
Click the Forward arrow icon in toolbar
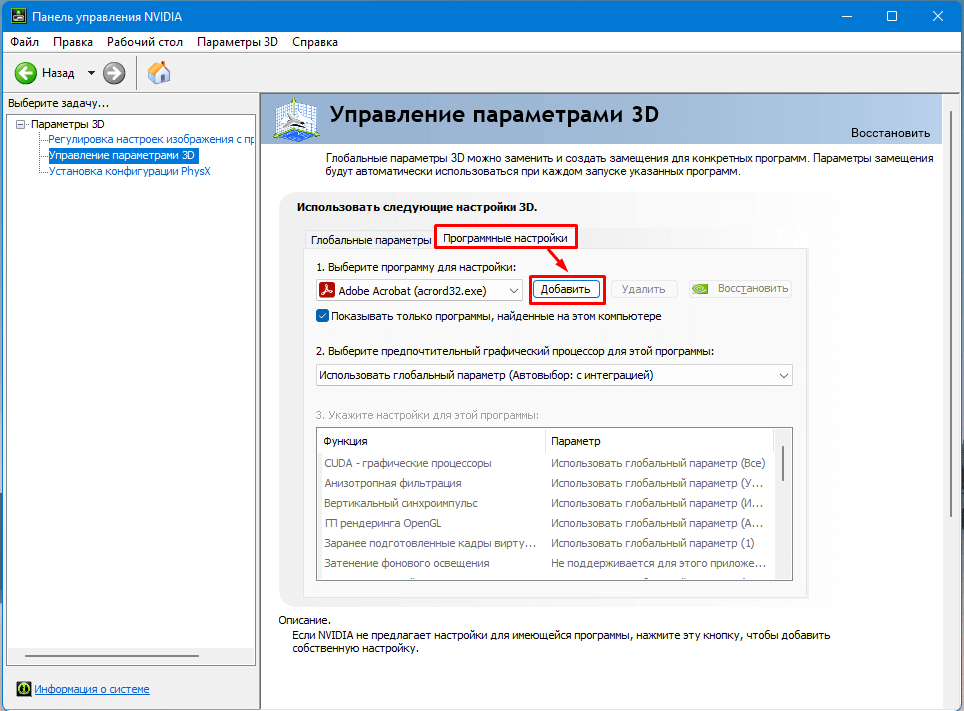(115, 73)
